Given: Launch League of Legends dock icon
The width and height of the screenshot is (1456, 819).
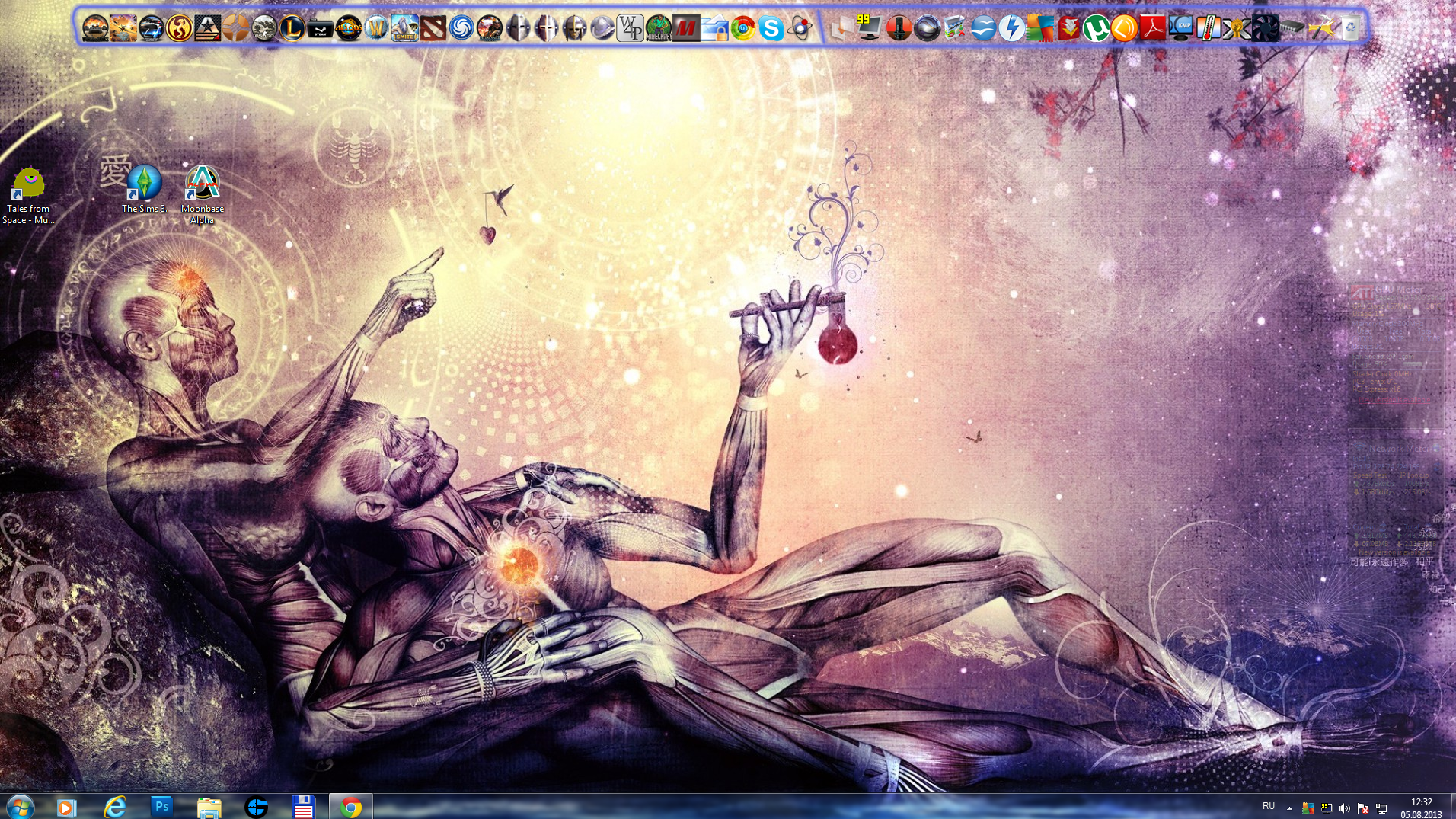Looking at the screenshot, I should pos(292,29).
